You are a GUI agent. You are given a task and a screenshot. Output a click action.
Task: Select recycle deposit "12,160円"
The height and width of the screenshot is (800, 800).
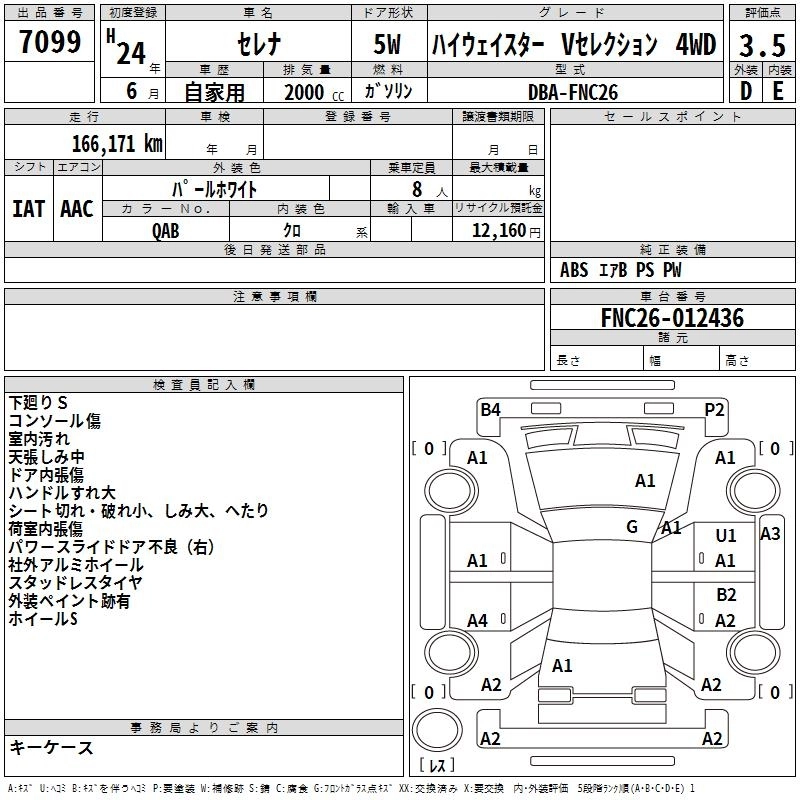[506, 231]
